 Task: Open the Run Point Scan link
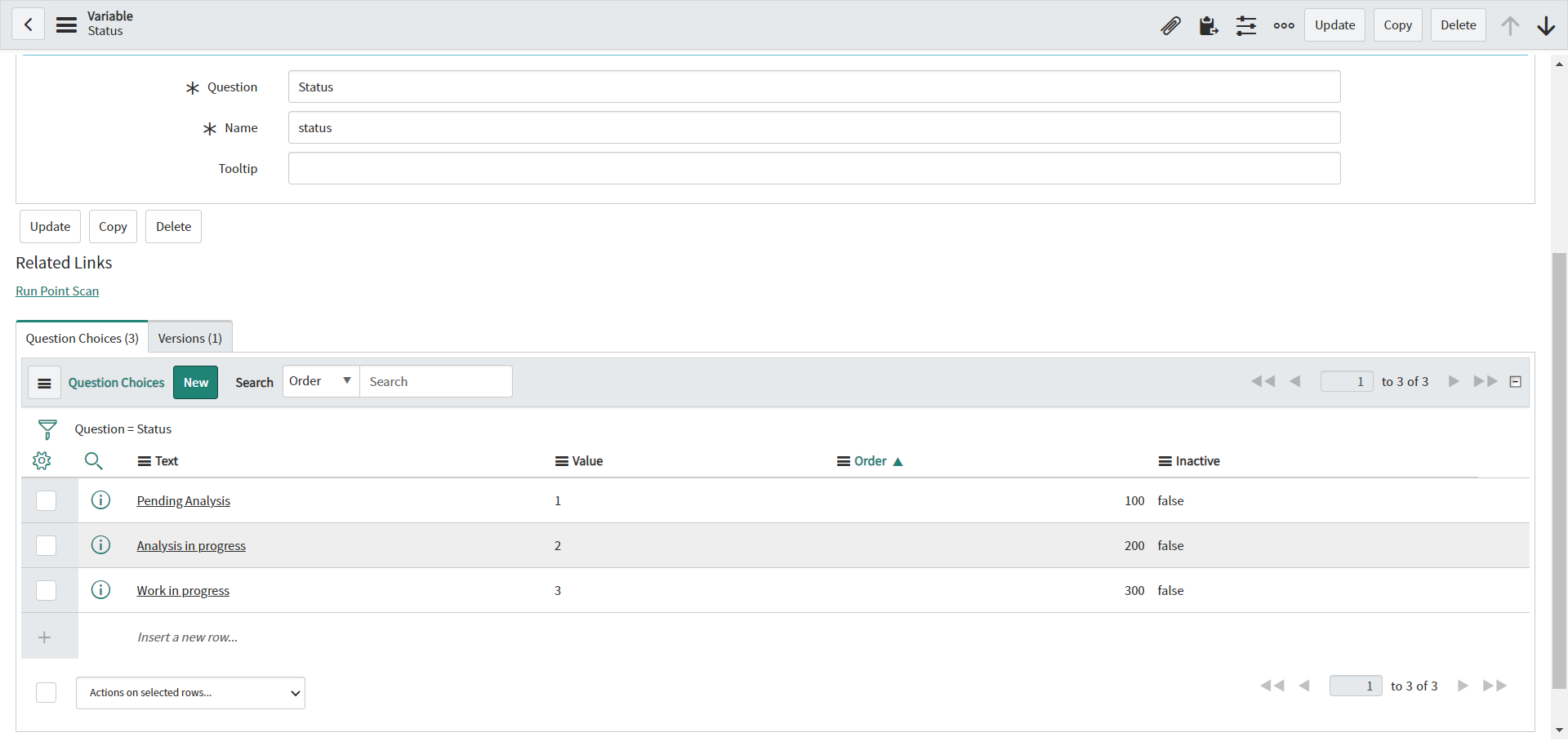[57, 291]
